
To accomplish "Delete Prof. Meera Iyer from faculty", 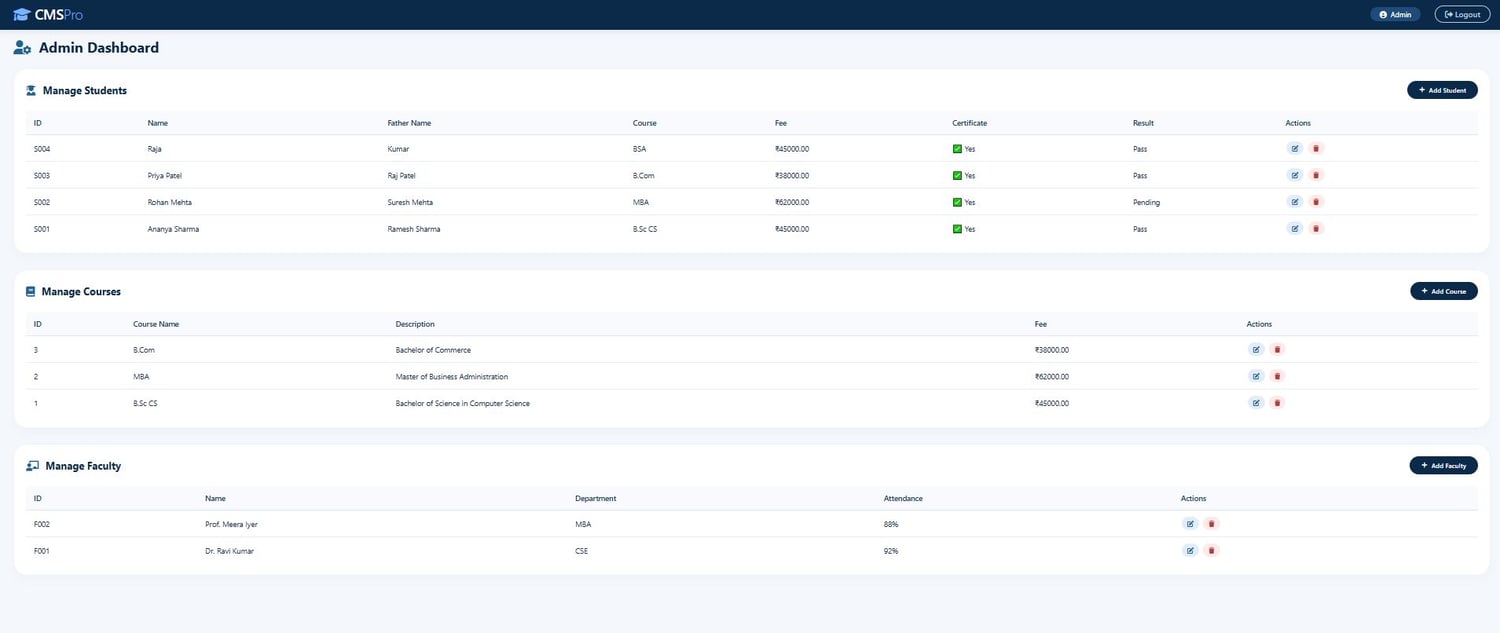I will (1211, 523).
